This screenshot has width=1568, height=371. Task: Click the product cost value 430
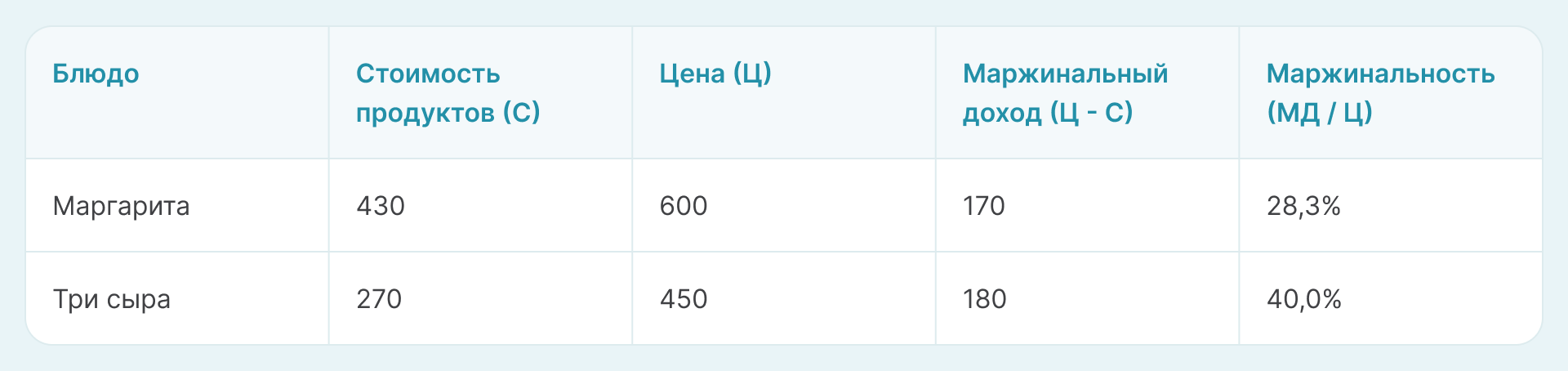[381, 206]
